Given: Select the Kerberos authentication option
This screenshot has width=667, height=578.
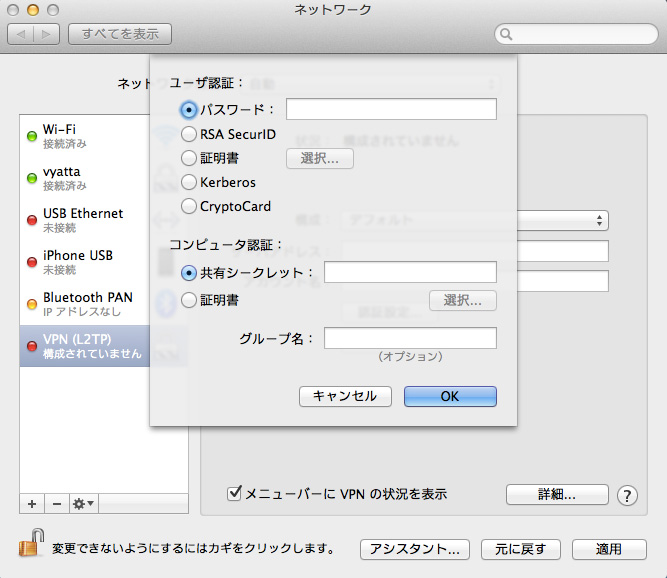Looking at the screenshot, I should click(189, 182).
